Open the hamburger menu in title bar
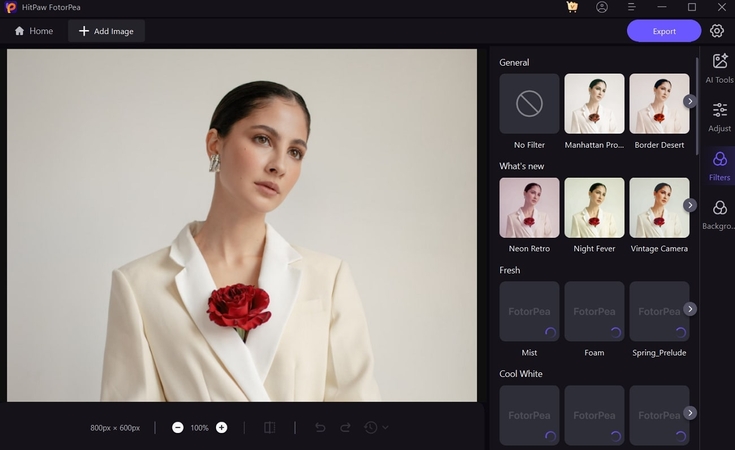Screen dimensions: 735x450 point(632,7)
